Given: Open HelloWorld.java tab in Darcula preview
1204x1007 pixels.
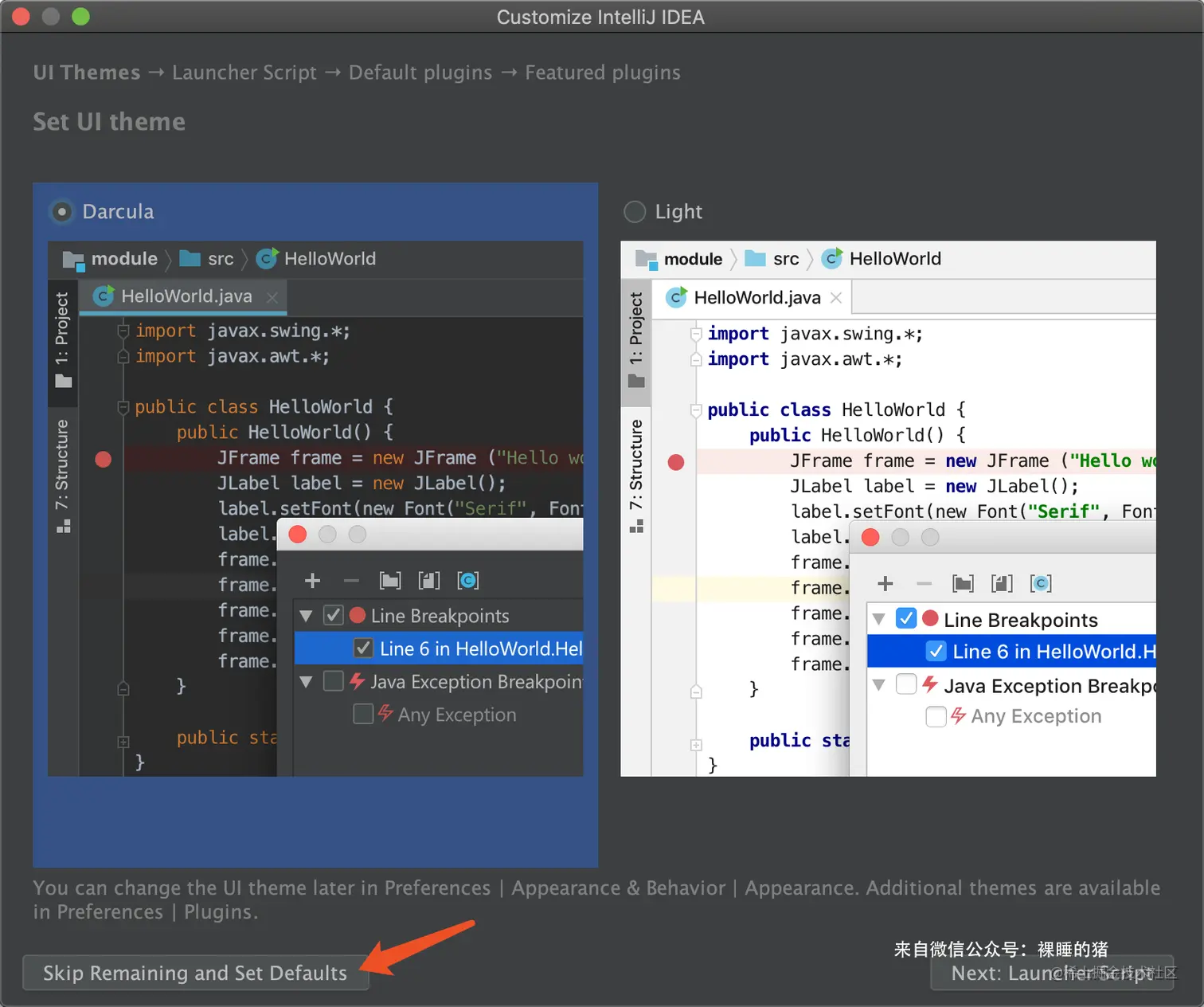Looking at the screenshot, I should [x=183, y=296].
